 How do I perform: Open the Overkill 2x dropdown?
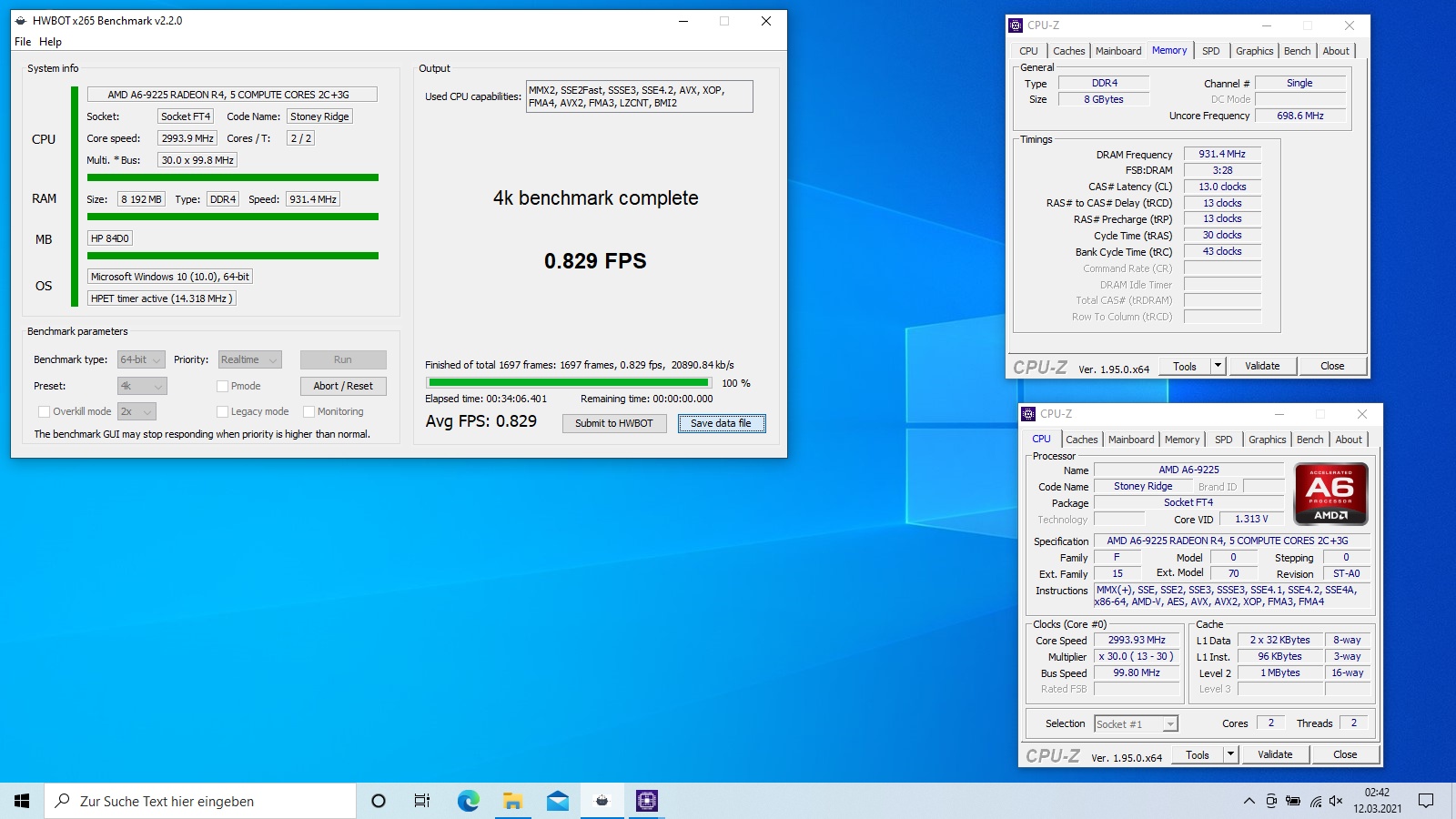click(137, 411)
